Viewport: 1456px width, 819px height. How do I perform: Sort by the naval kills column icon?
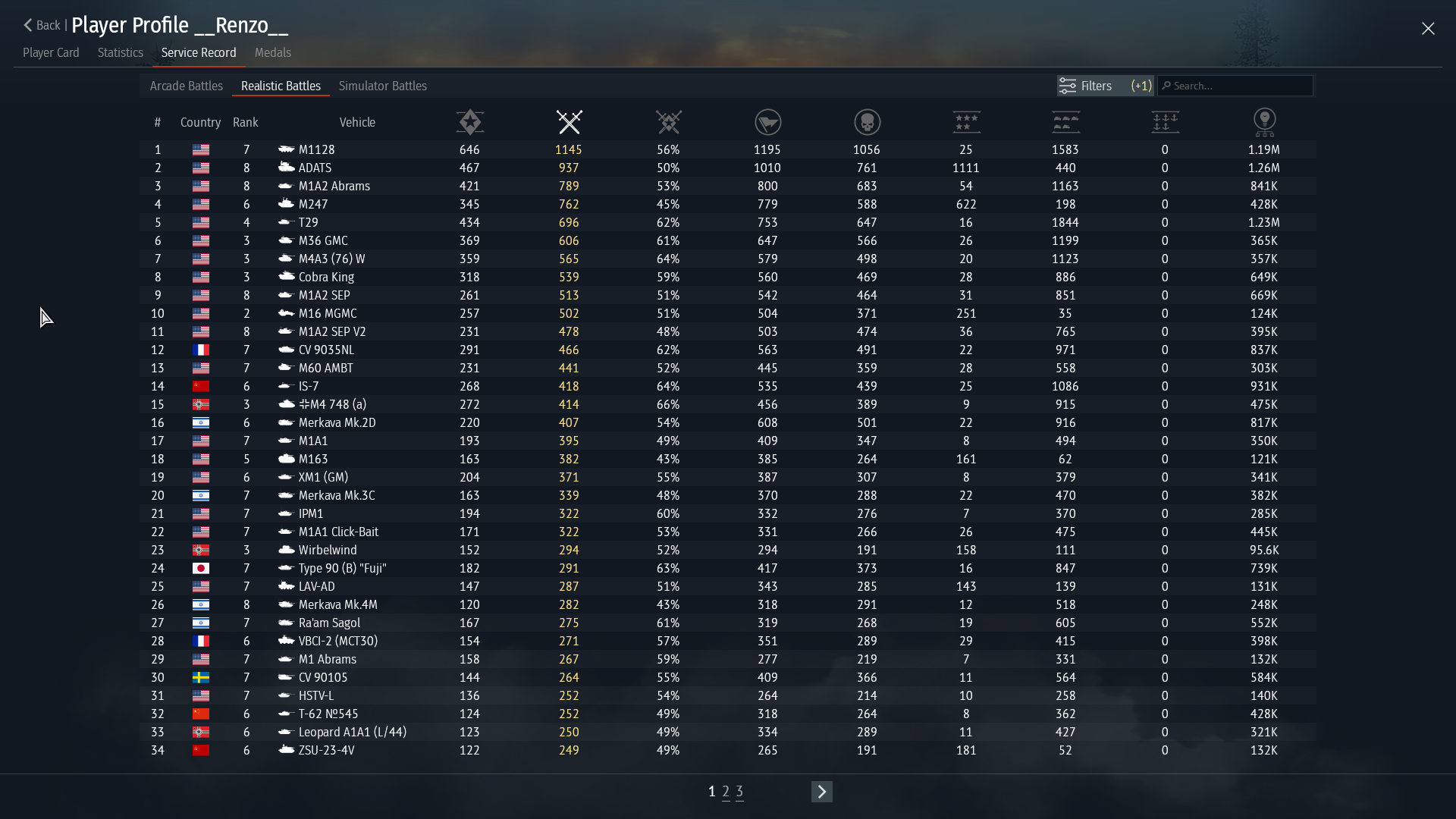(x=1165, y=122)
